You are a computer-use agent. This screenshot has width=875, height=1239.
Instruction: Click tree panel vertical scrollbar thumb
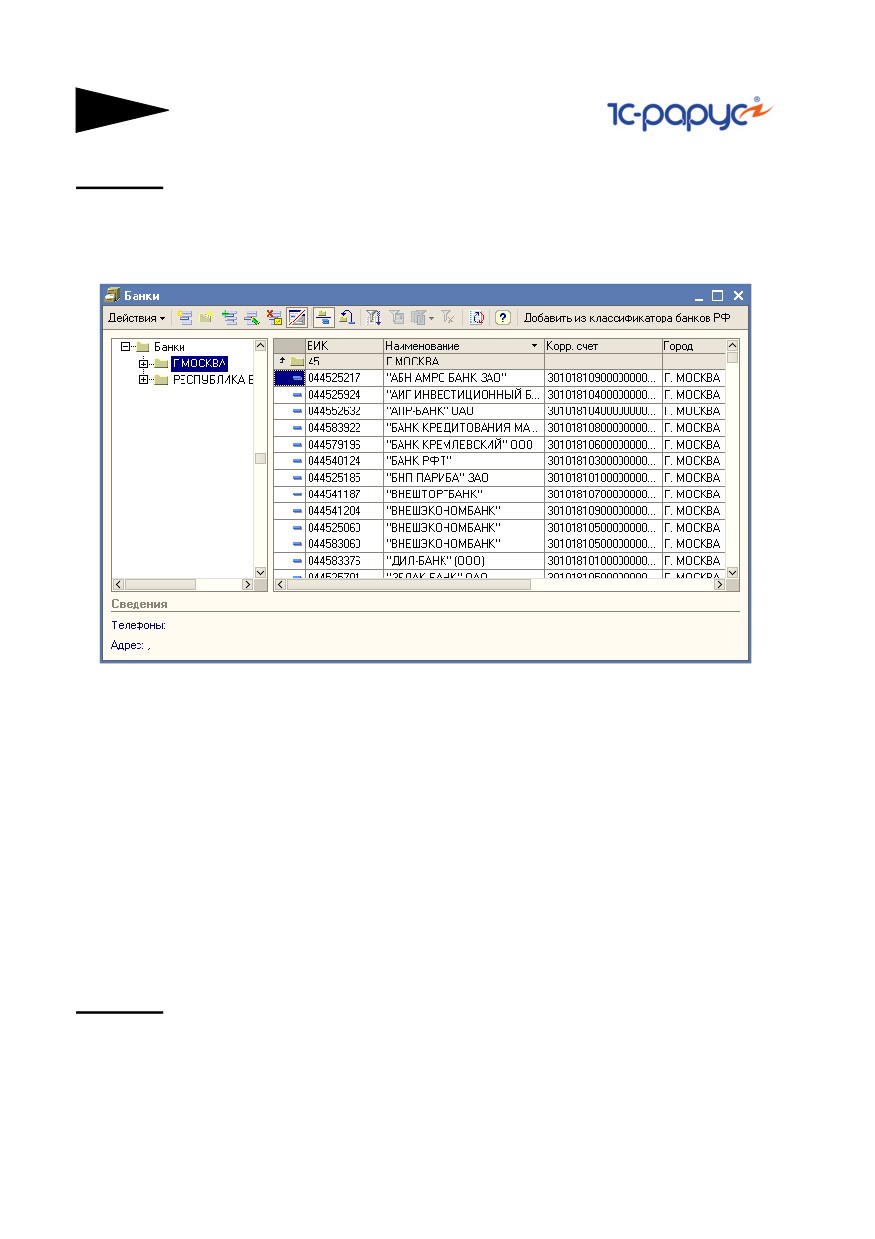pyautogui.click(x=261, y=459)
